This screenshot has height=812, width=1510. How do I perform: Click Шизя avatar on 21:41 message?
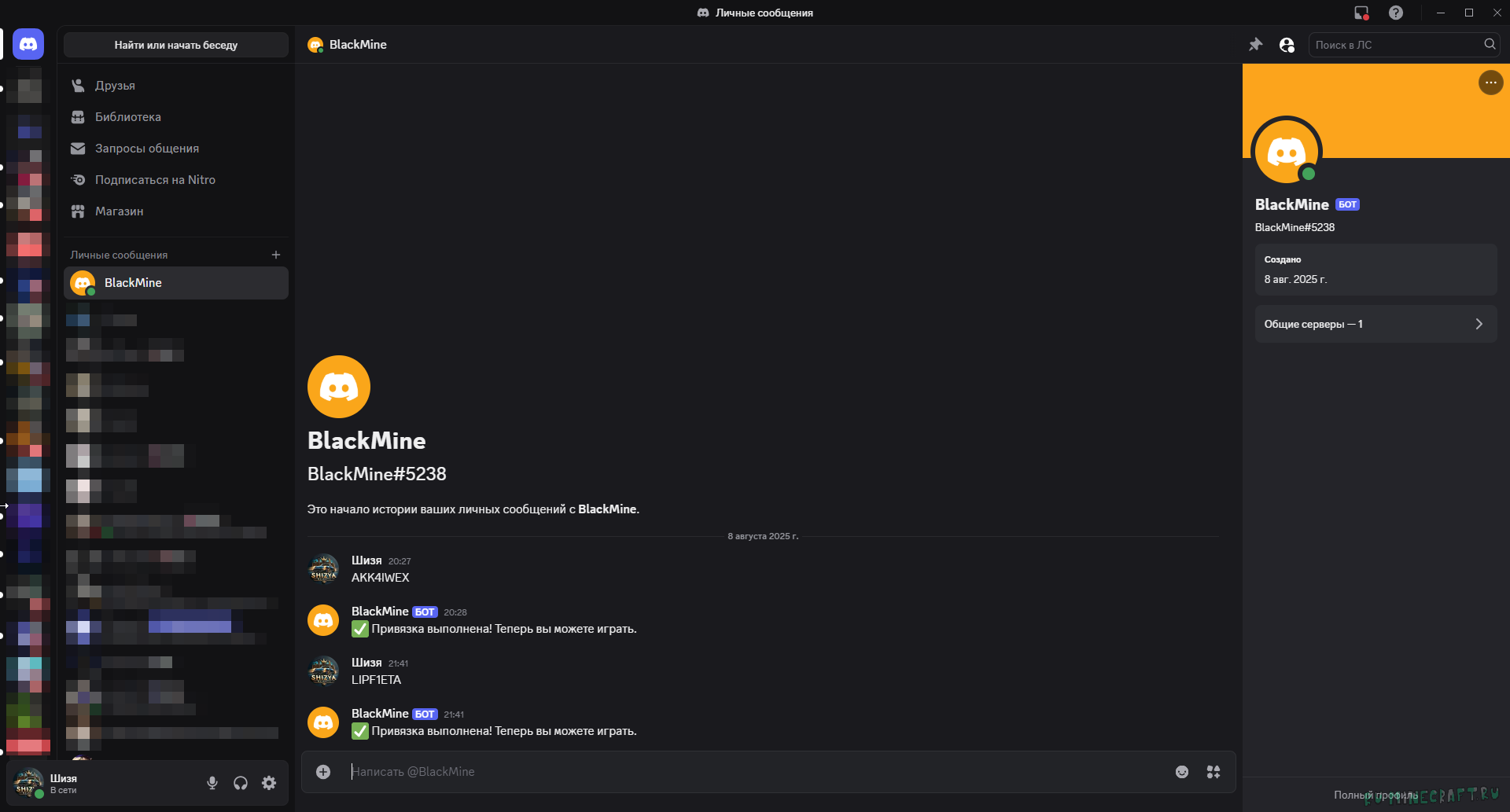[323, 671]
